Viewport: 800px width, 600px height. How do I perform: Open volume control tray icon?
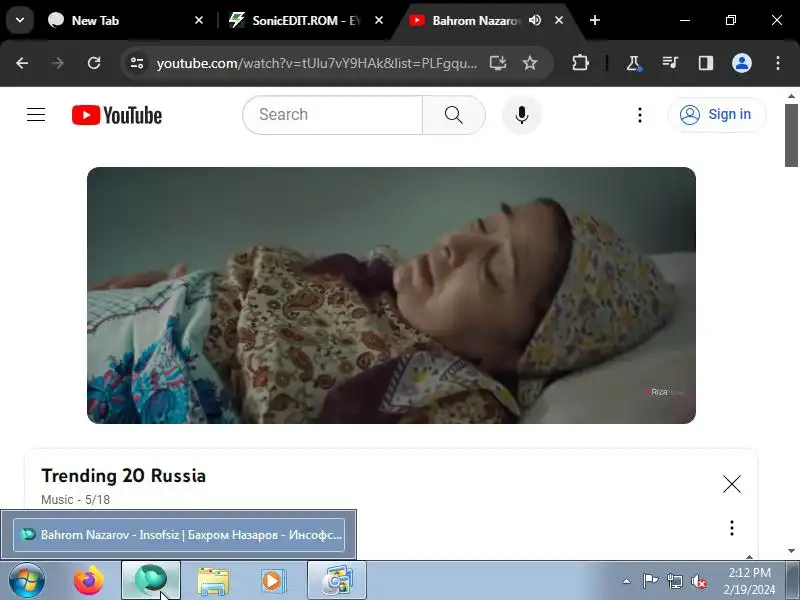pyautogui.click(x=698, y=581)
